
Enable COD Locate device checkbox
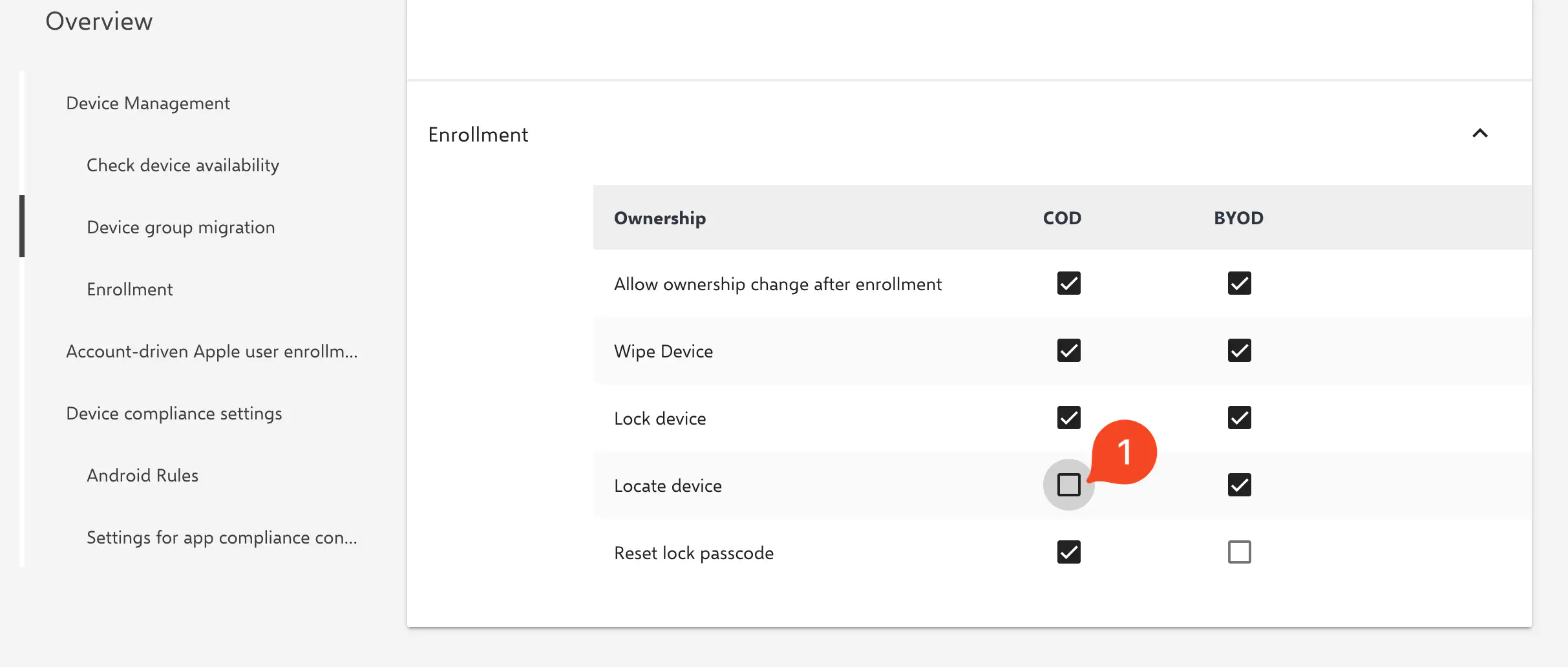[x=1068, y=485]
